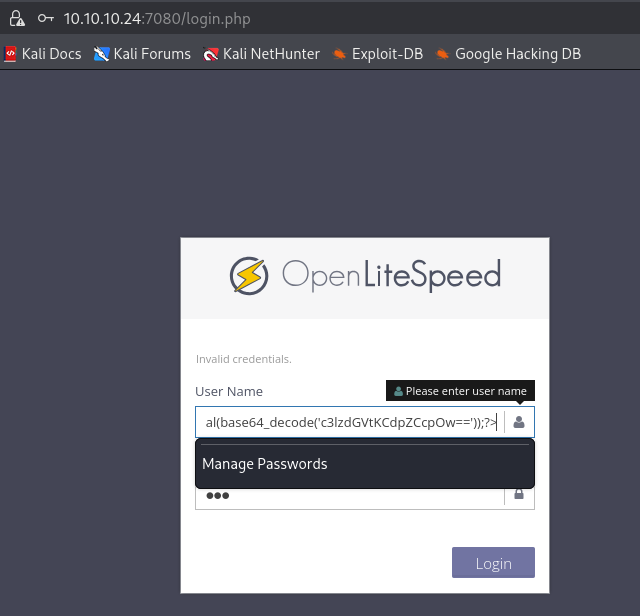Click the User Name label

coord(229,391)
